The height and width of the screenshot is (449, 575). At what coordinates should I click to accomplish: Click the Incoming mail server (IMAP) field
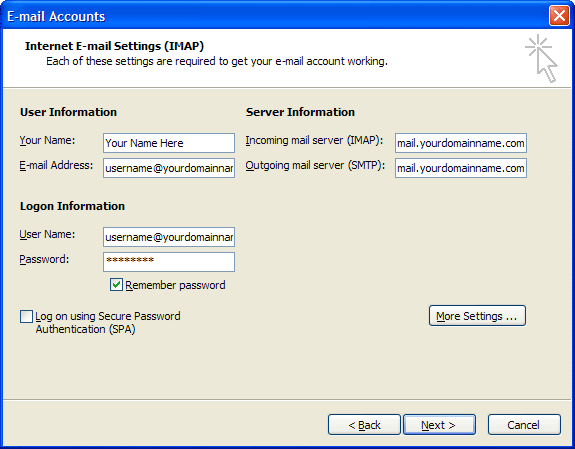tap(461, 143)
